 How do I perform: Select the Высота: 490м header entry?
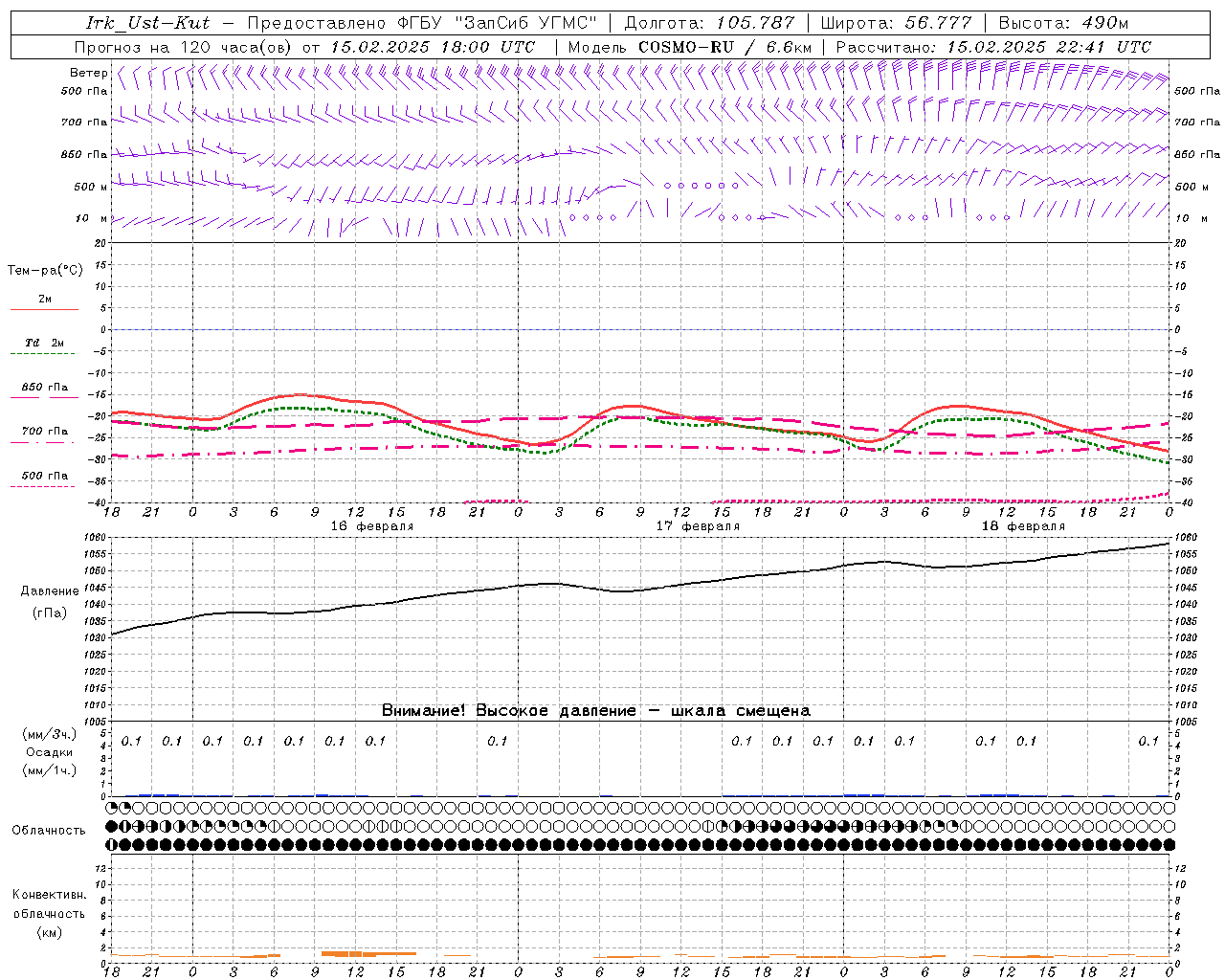[x=1063, y=23]
